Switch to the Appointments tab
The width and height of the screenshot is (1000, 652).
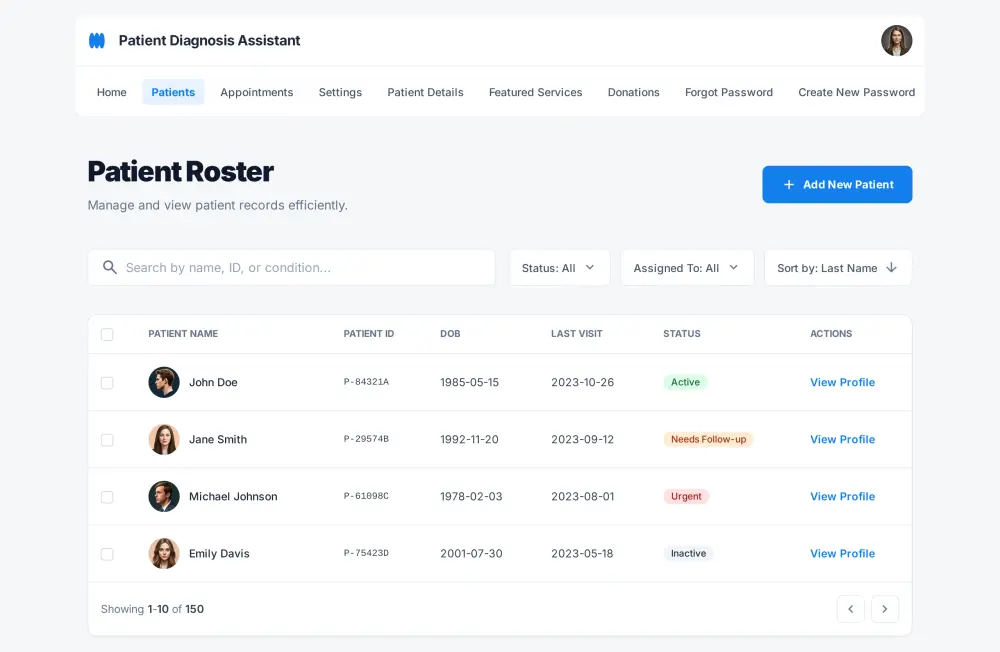point(257,92)
